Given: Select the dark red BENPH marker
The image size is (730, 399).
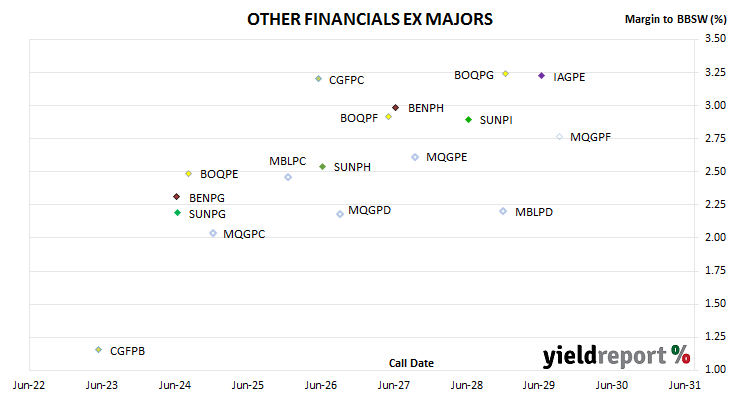Looking at the screenshot, I should click(396, 108).
